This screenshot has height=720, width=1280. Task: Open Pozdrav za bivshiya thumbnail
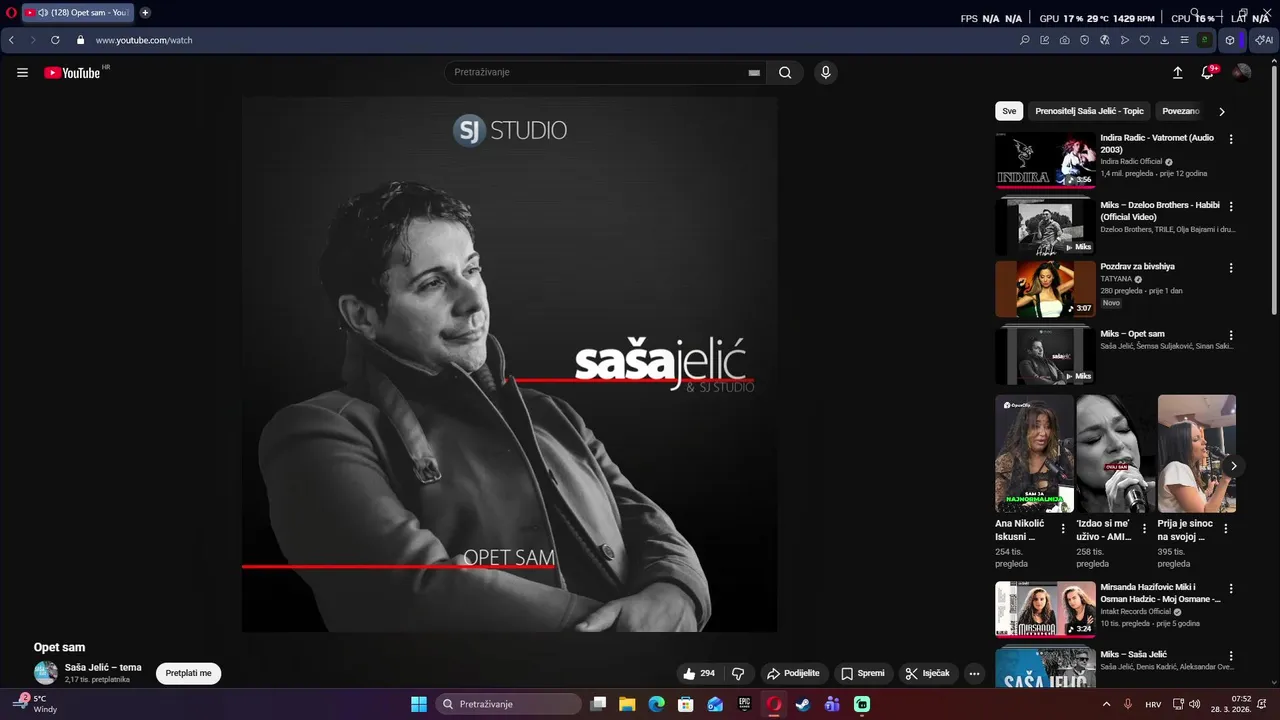pos(1045,289)
